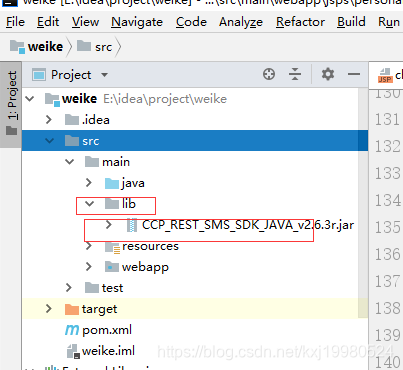This screenshot has width=403, height=370.
Task: Open the Navigate menu
Action: 137,22
